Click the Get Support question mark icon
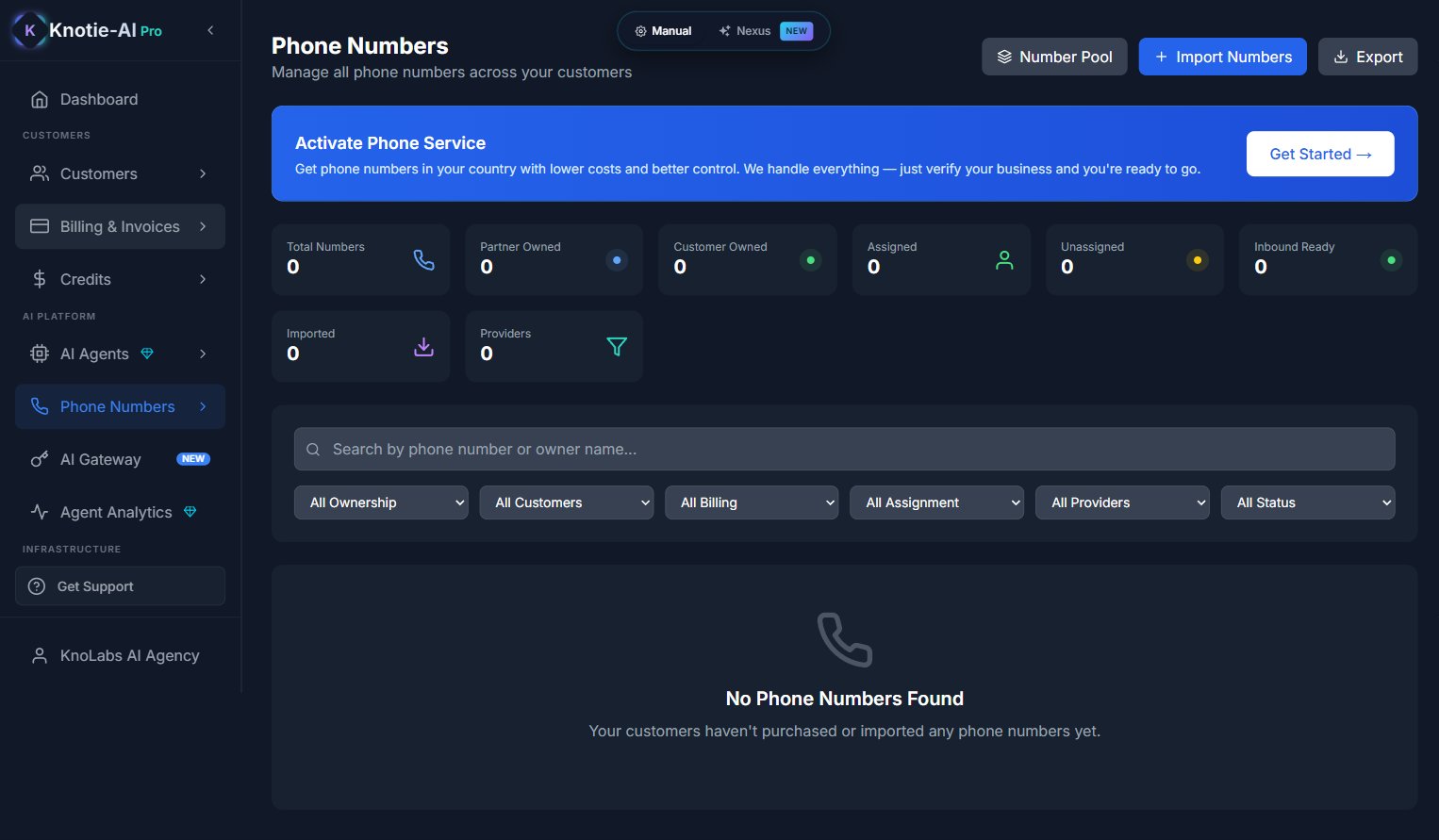This screenshot has width=1439, height=840. click(x=37, y=586)
